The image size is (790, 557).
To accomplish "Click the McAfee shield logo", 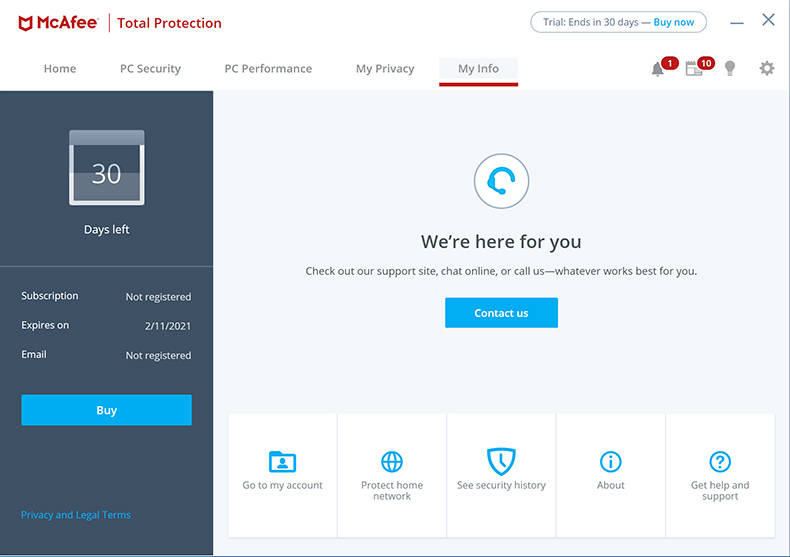I will click(x=26, y=23).
